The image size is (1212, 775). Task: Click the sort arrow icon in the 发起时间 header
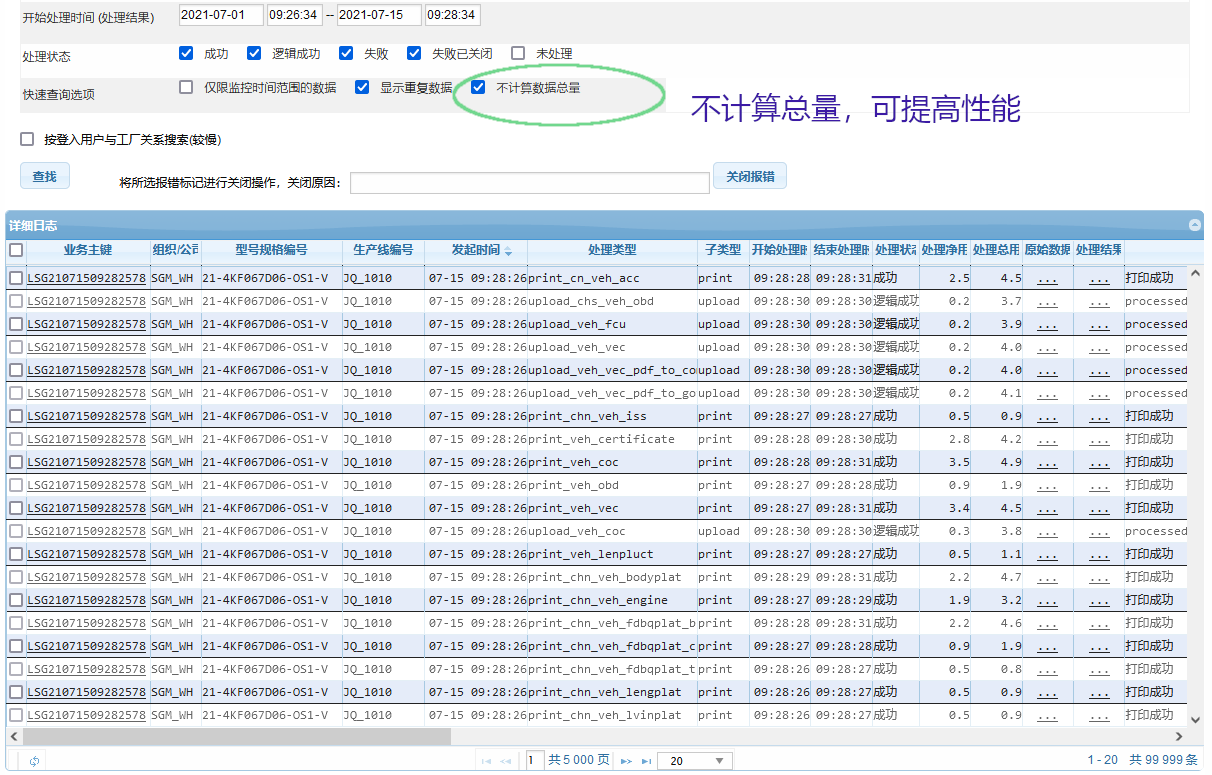(x=508, y=251)
